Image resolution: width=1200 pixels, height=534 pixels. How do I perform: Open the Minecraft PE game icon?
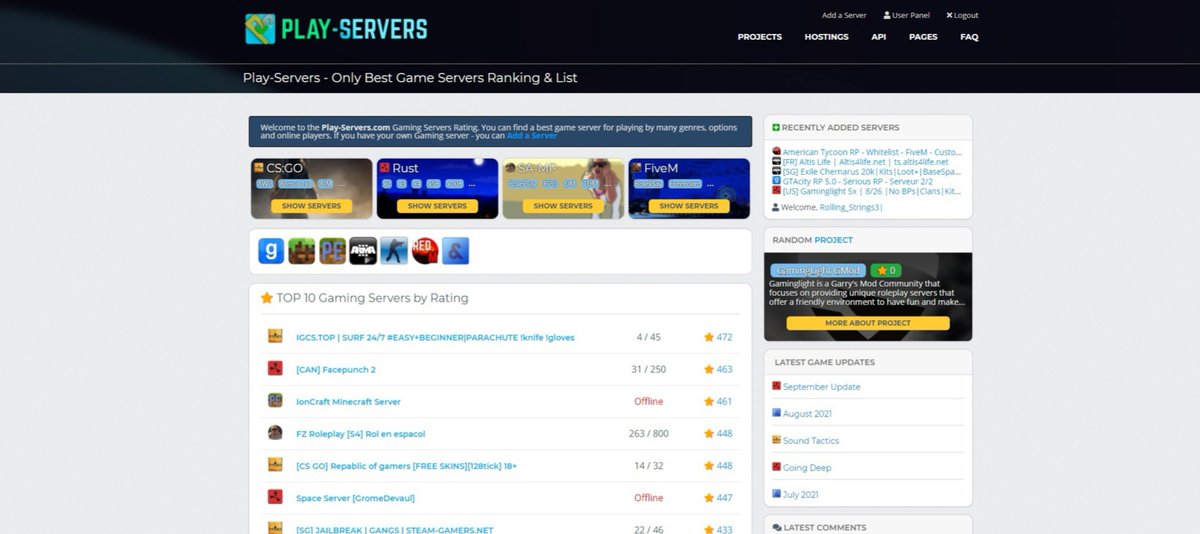pyautogui.click(x=333, y=251)
